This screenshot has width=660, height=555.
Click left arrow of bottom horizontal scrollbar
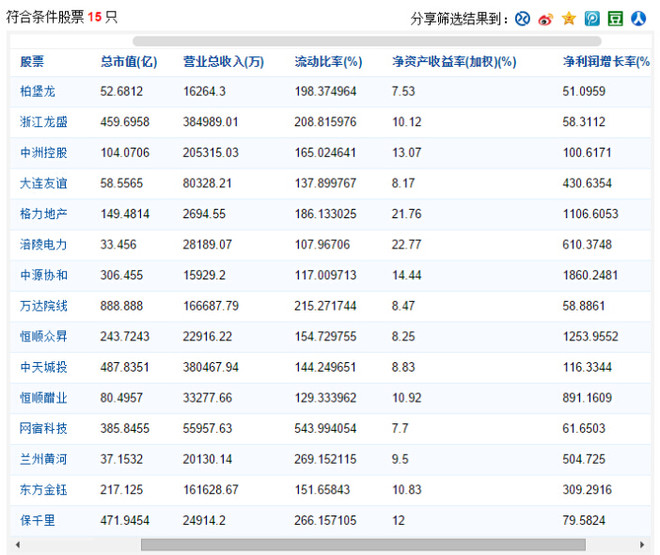pyautogui.click(x=18, y=545)
